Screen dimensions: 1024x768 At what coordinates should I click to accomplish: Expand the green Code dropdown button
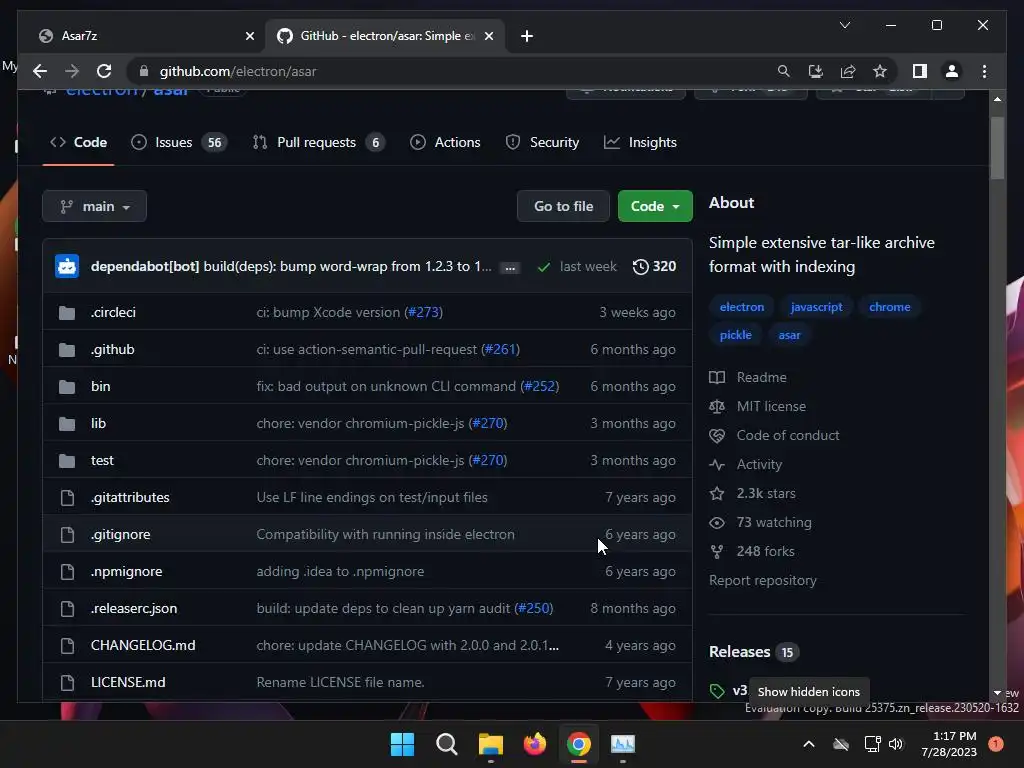point(655,206)
